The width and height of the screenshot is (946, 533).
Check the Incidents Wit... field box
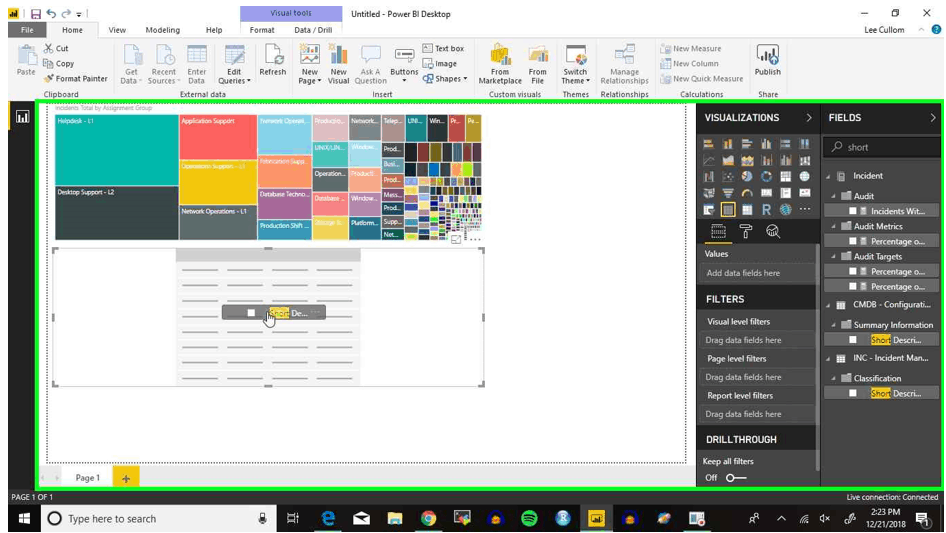tap(852, 211)
